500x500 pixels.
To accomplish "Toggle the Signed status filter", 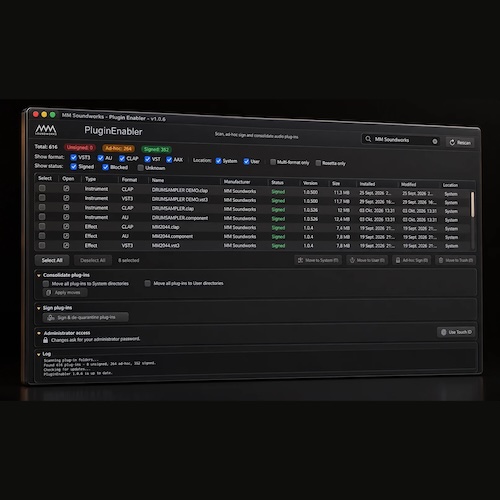I will 74,166.
